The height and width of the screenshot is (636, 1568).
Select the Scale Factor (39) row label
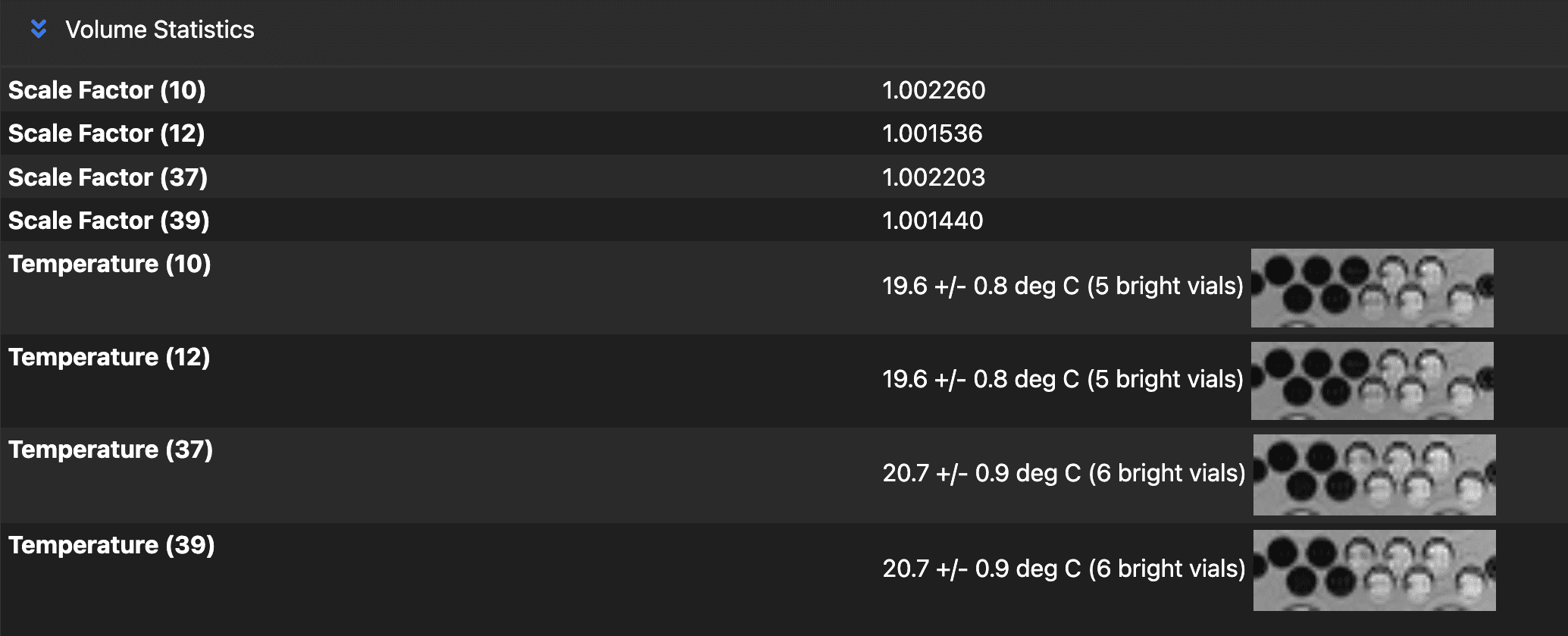[108, 221]
